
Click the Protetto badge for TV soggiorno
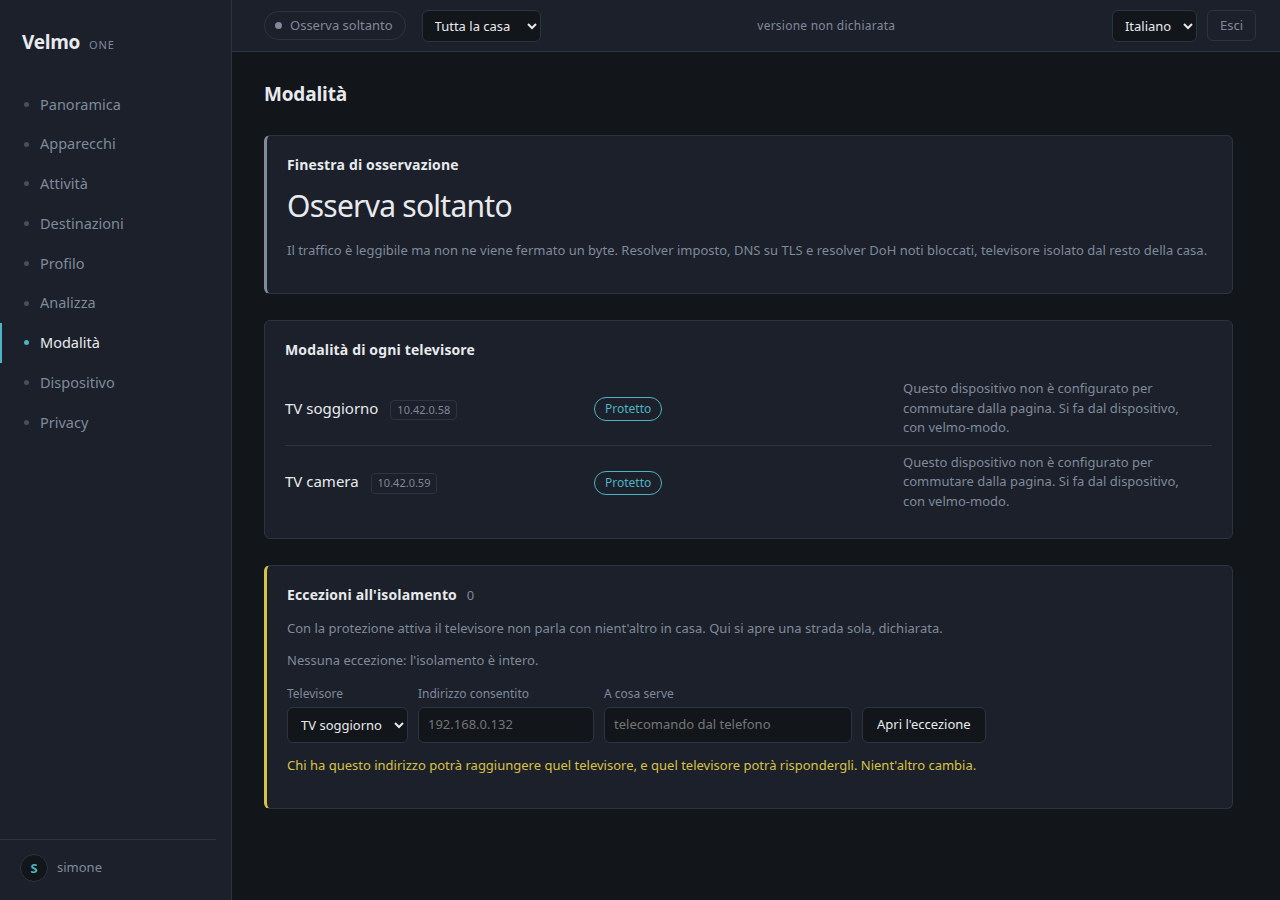click(628, 409)
